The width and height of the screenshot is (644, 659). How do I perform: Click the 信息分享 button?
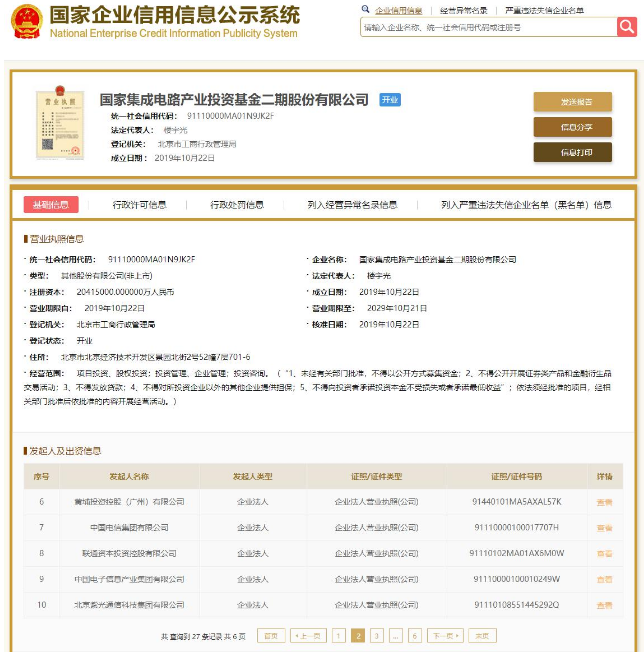[x=573, y=127]
